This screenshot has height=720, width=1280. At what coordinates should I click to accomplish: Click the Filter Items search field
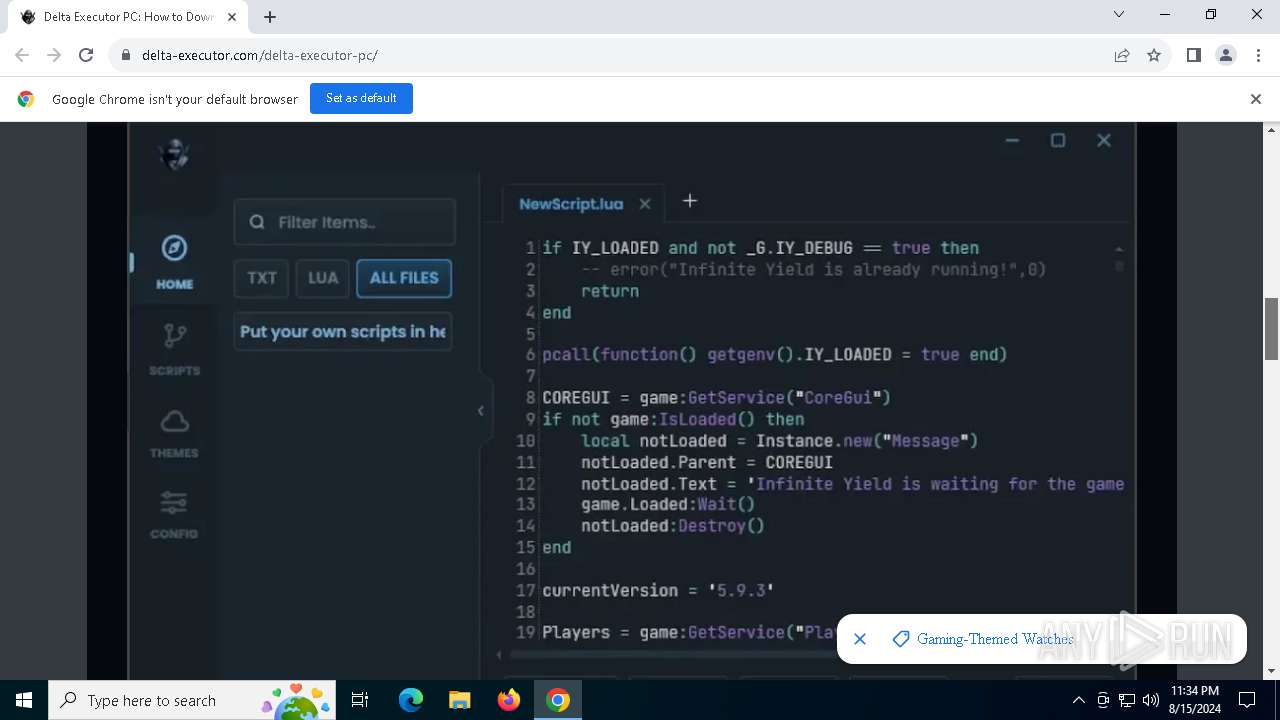(x=345, y=222)
